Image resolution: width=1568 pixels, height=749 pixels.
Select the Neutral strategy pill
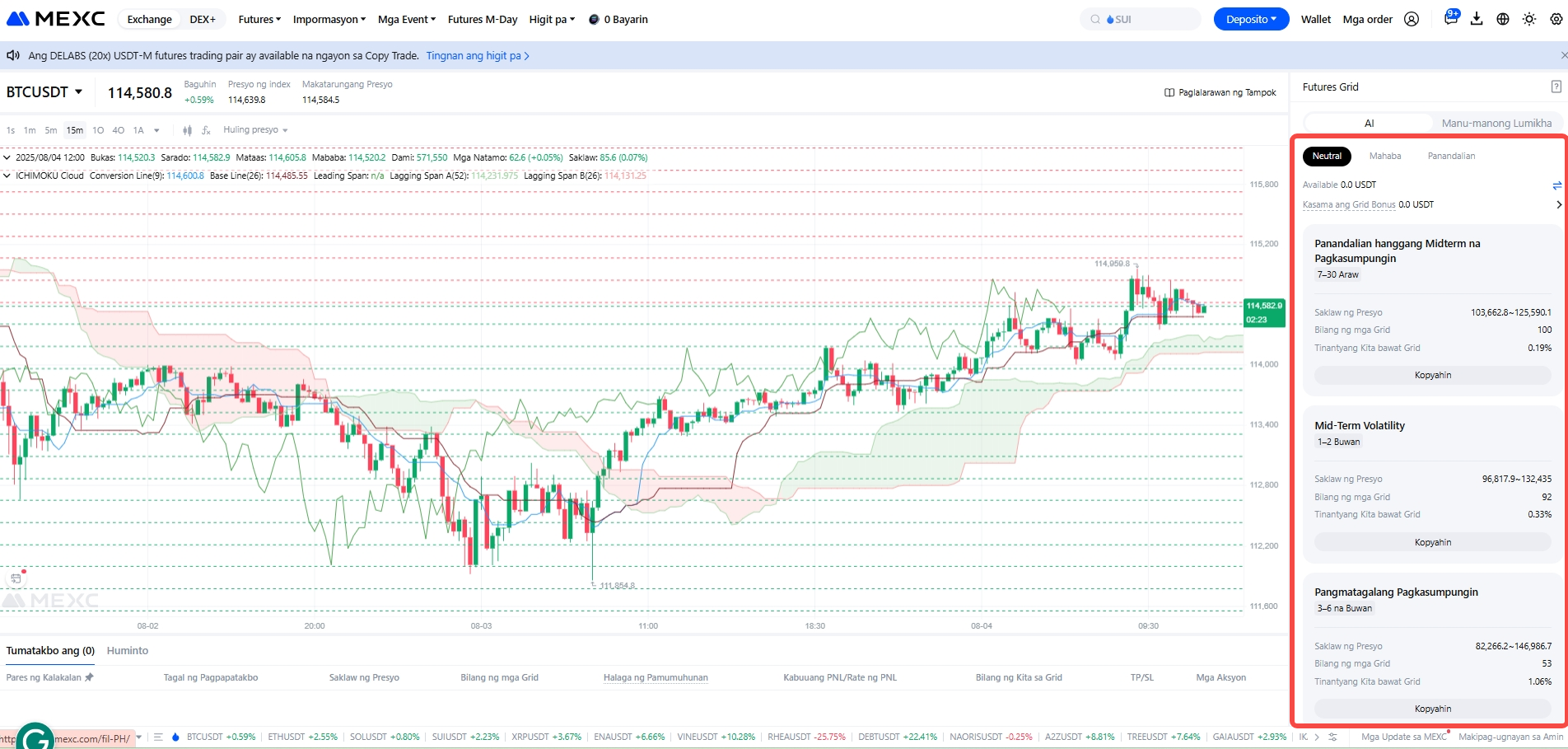tap(1327, 156)
